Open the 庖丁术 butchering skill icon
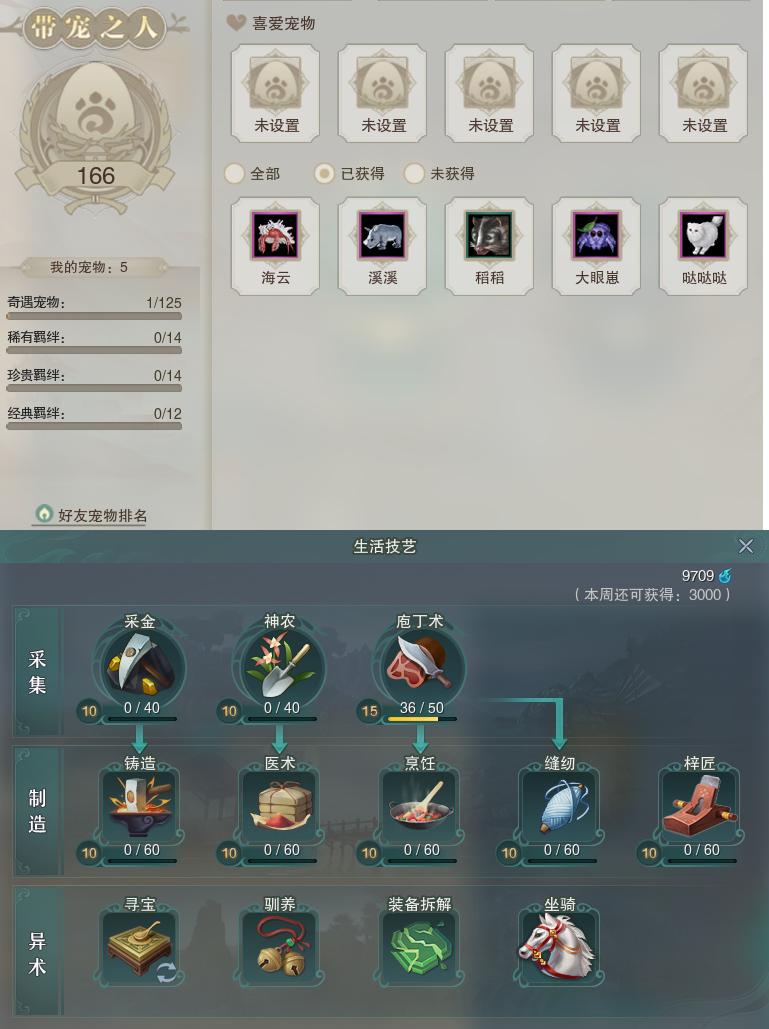Screen dimensions: 769x1029 tap(420, 667)
